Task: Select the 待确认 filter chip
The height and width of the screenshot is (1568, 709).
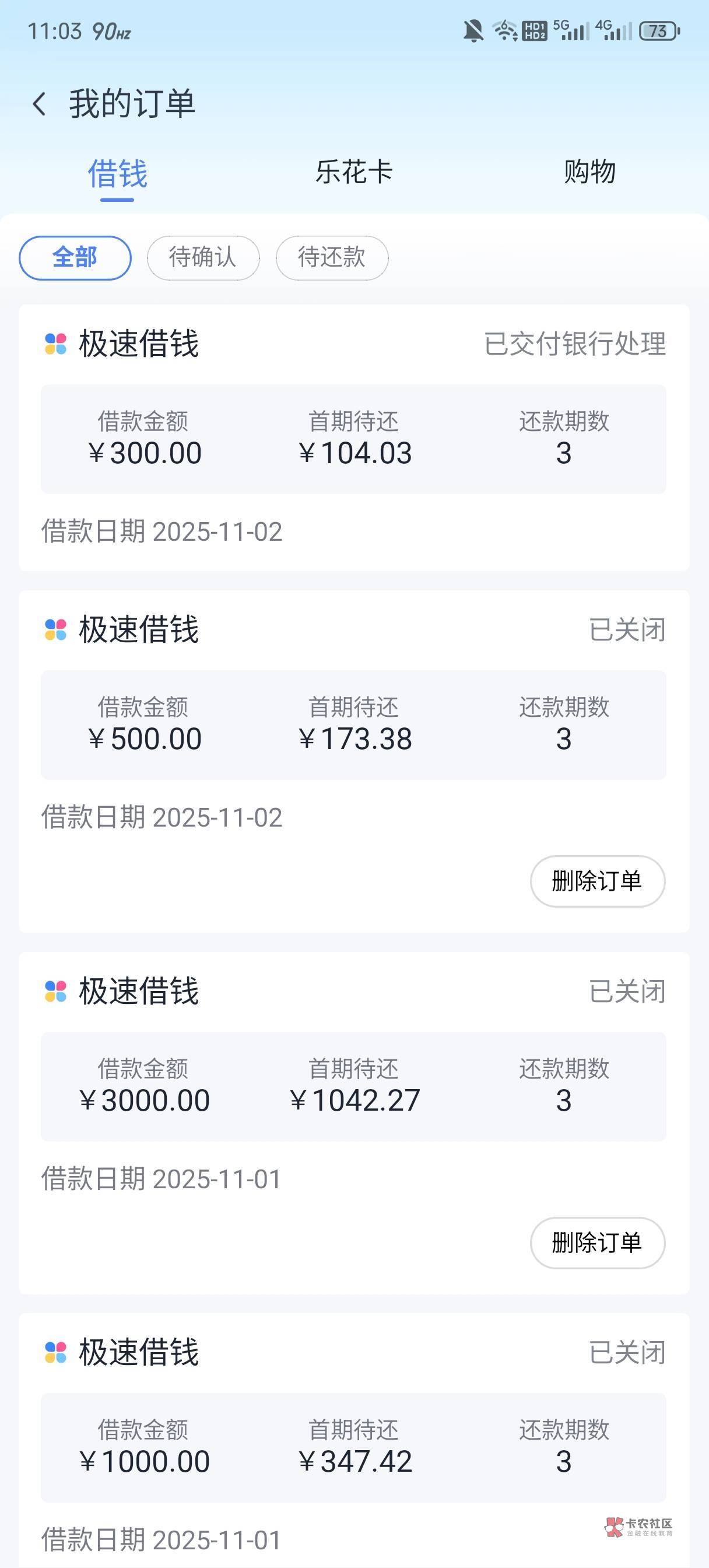Action: click(x=203, y=257)
